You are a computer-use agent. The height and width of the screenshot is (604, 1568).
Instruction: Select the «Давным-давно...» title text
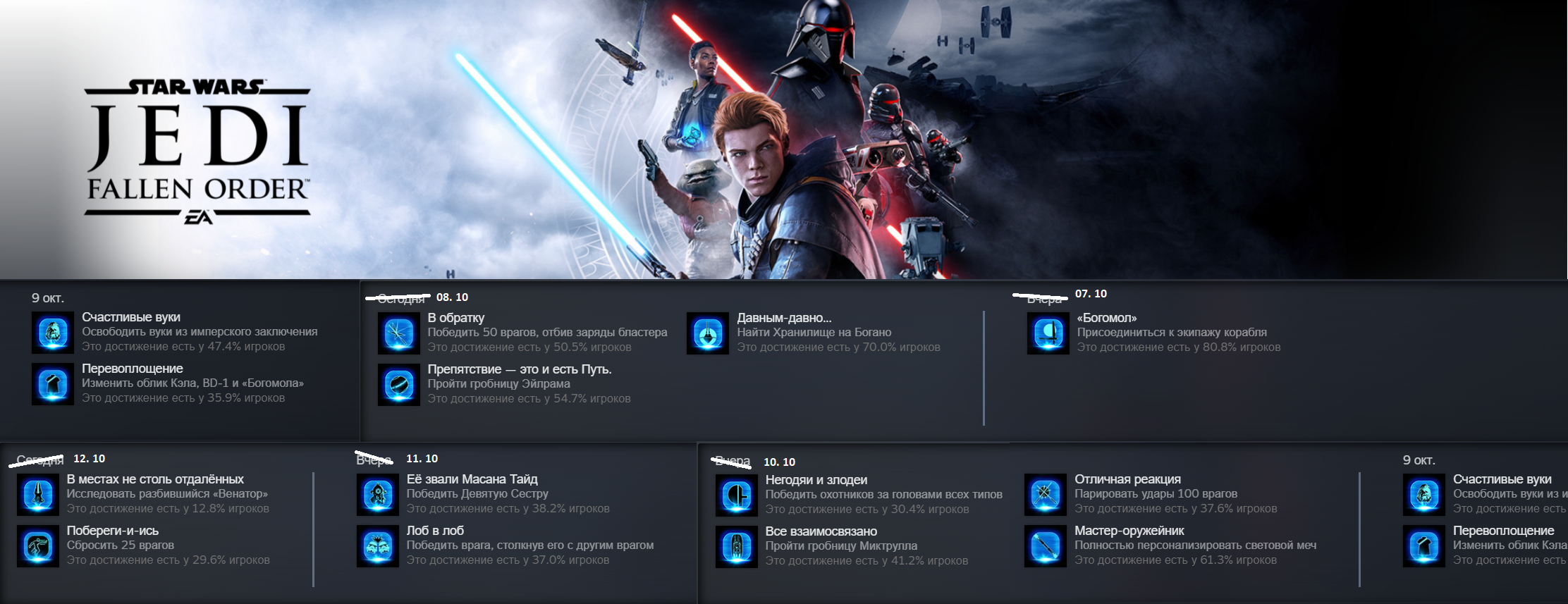(785, 318)
